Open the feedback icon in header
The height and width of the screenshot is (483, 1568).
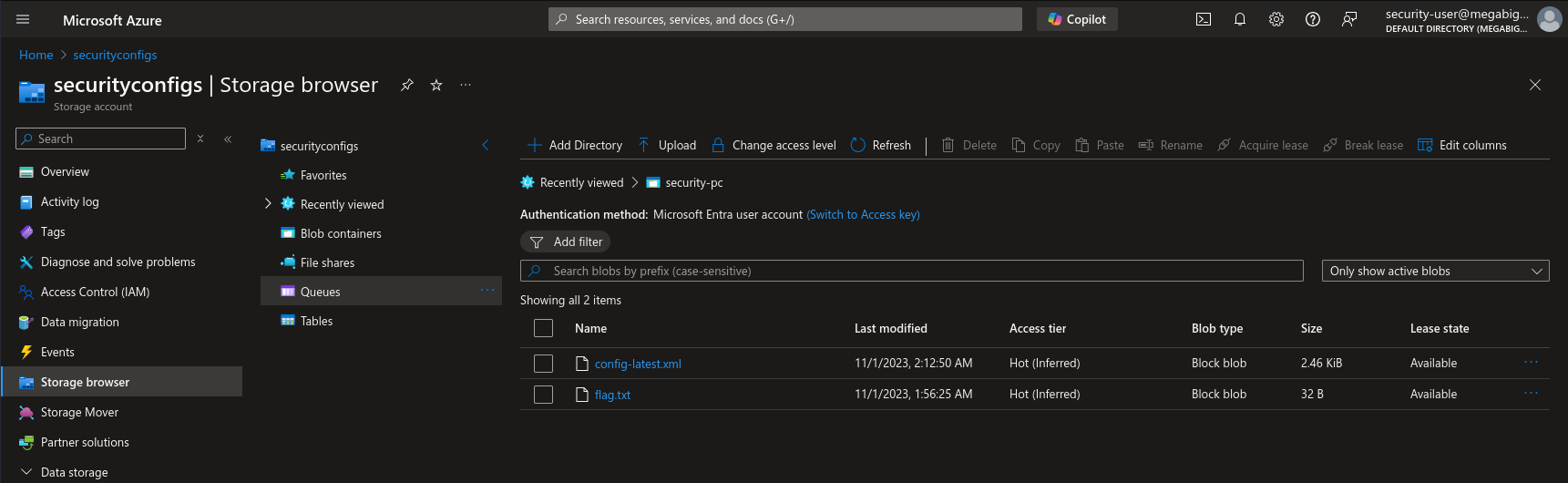point(1349,19)
